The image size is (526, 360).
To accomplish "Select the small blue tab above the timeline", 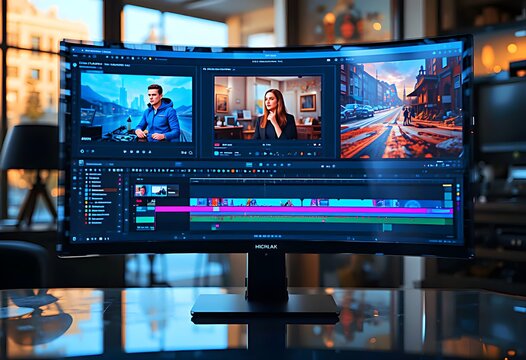I will tap(178, 164).
